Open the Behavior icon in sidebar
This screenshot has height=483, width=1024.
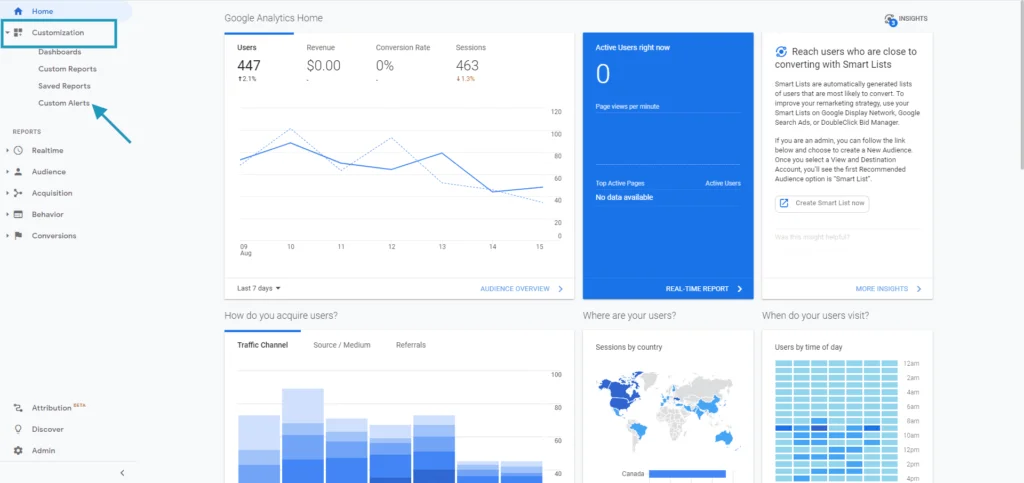(x=18, y=214)
